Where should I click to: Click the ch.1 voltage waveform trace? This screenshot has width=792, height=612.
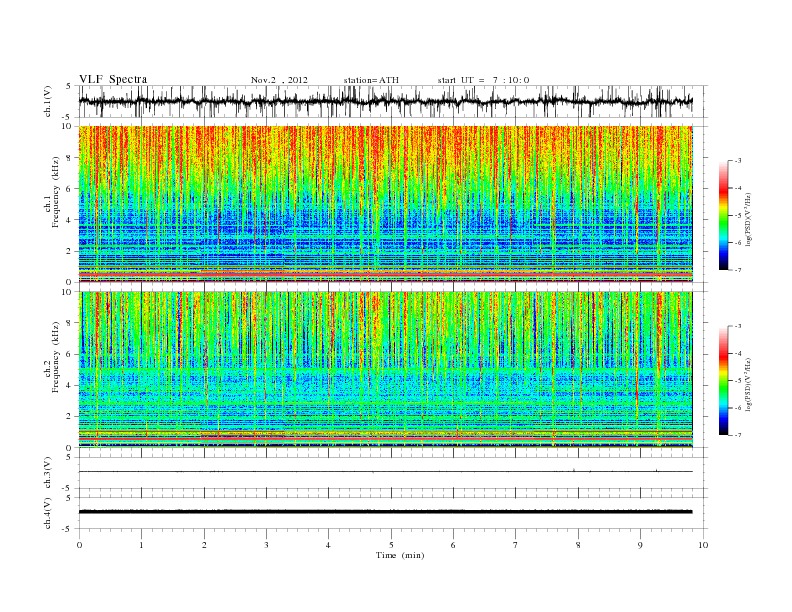385,101
